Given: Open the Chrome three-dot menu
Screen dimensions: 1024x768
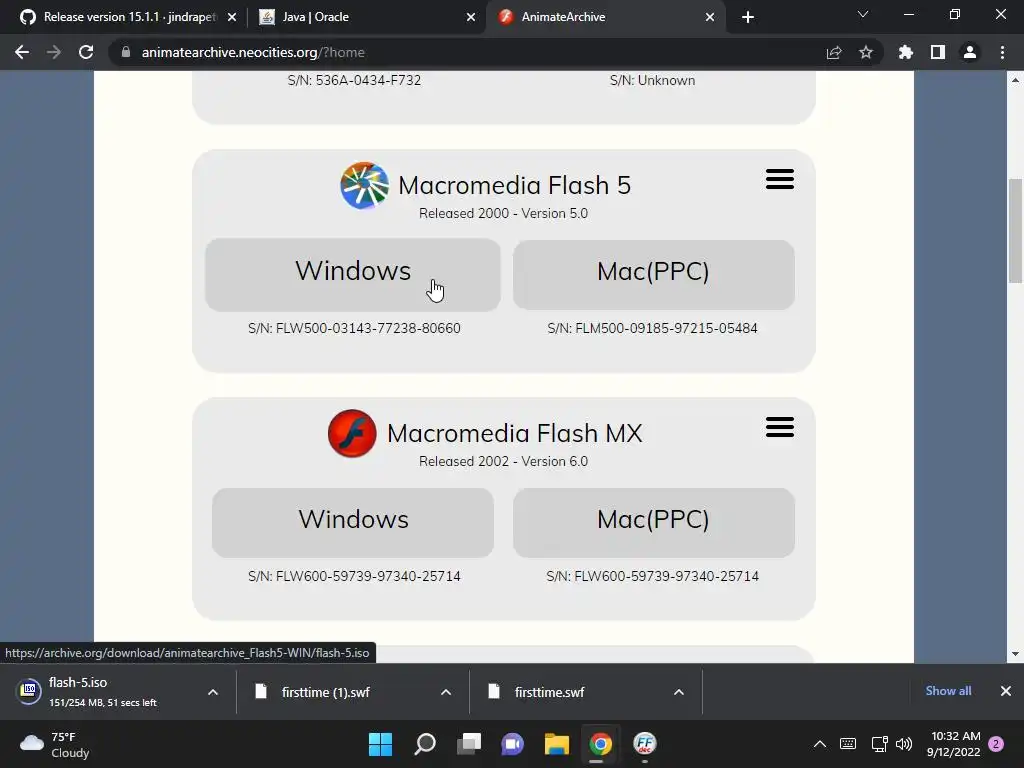Looking at the screenshot, I should tap(1002, 52).
